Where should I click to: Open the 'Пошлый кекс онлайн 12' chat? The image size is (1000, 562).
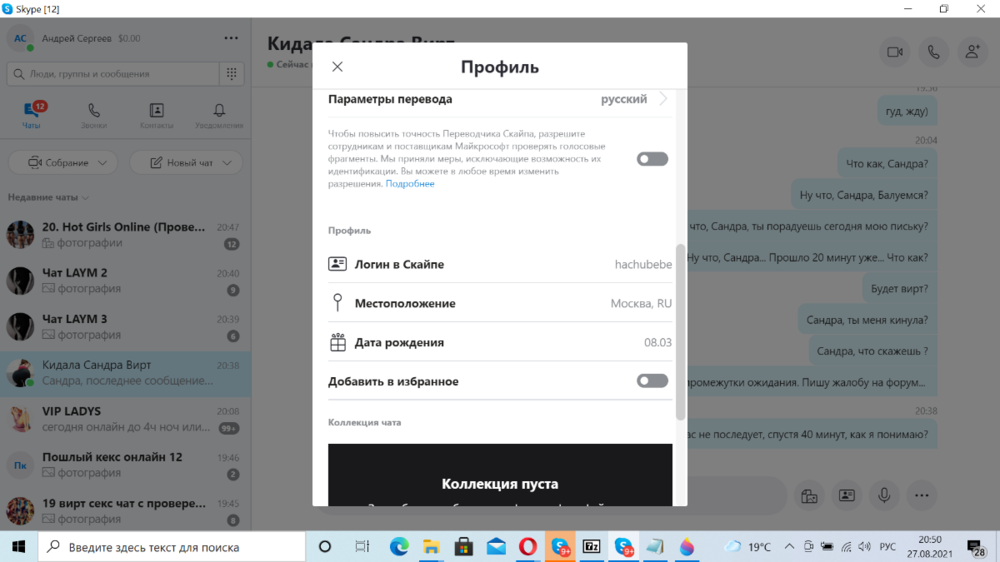[125, 465]
